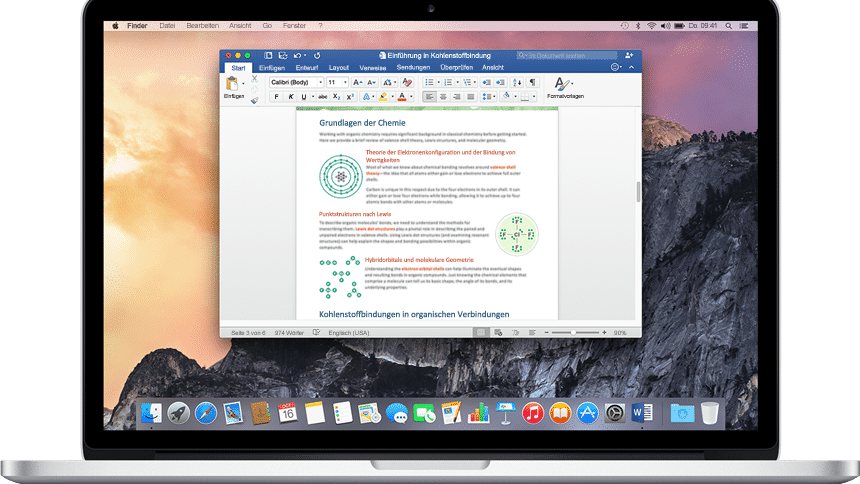Click the scissors cut icon
The width and height of the screenshot is (860, 484).
(x=254, y=79)
